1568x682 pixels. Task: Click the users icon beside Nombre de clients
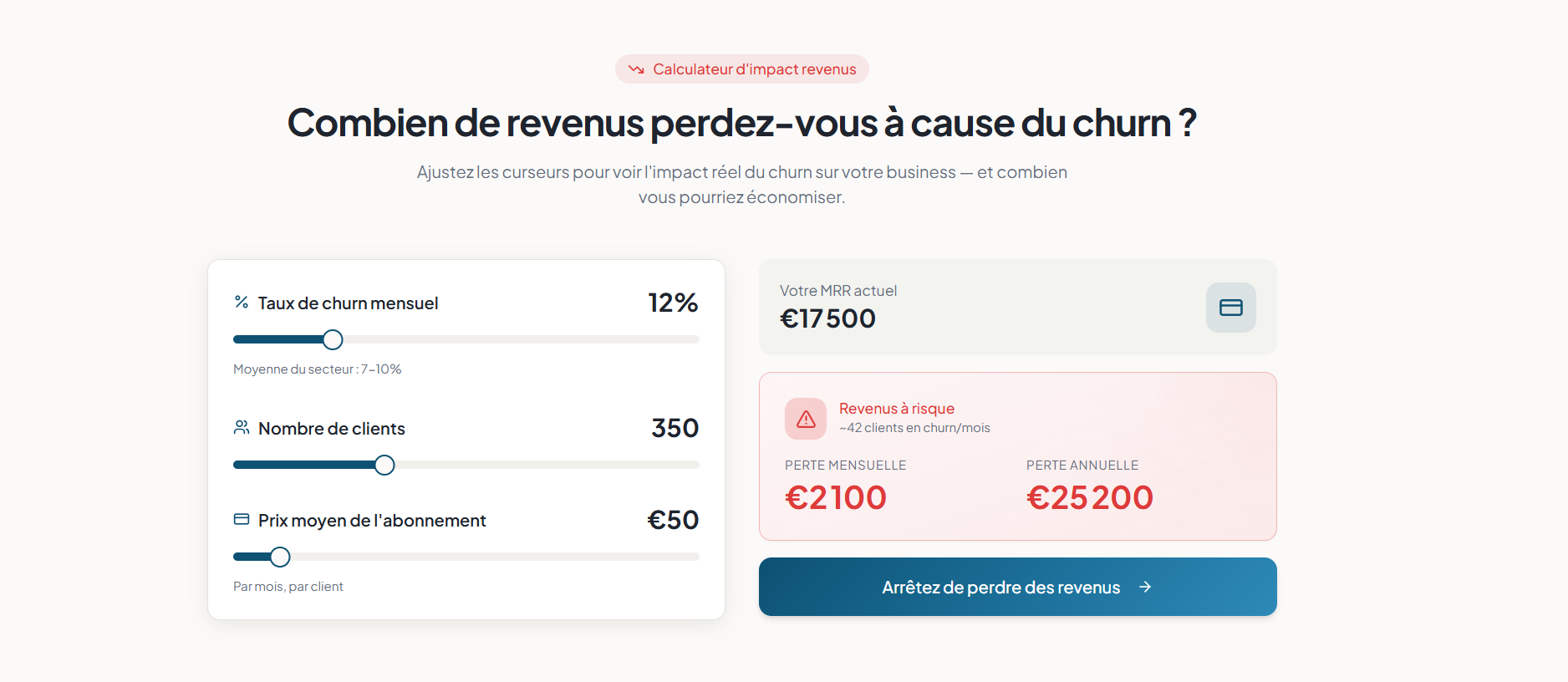click(242, 427)
